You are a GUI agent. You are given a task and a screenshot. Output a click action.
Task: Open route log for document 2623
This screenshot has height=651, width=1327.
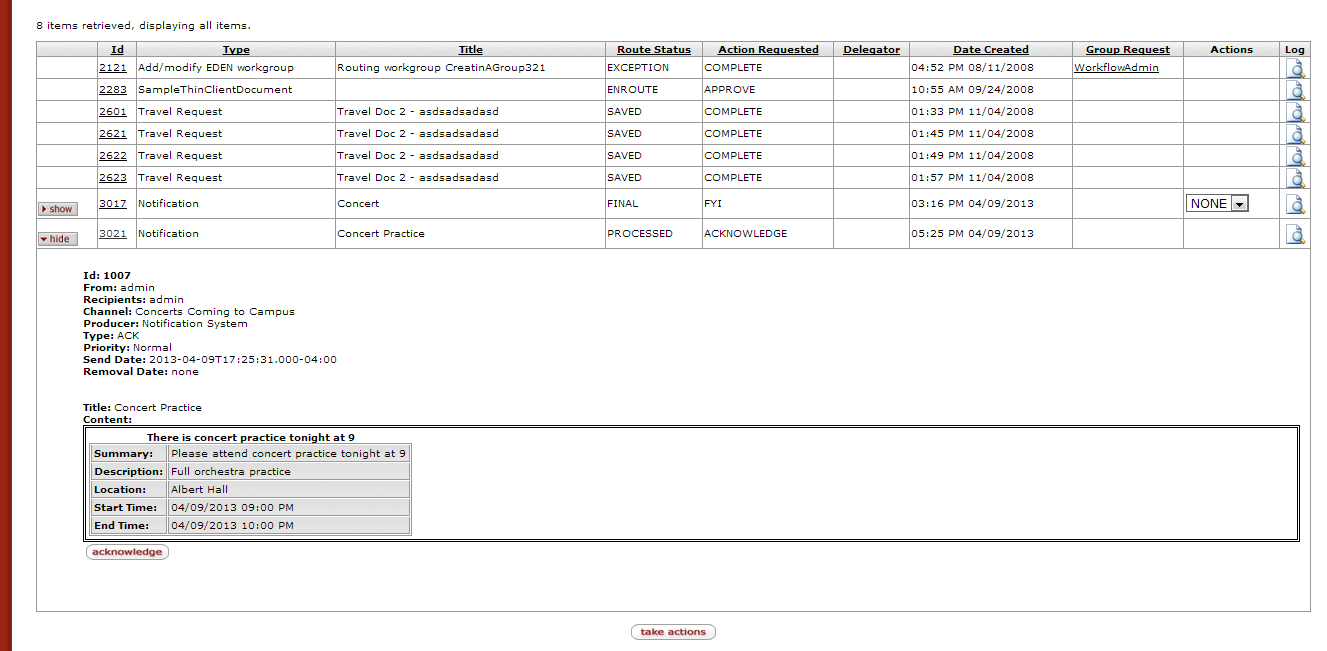[1295, 178]
